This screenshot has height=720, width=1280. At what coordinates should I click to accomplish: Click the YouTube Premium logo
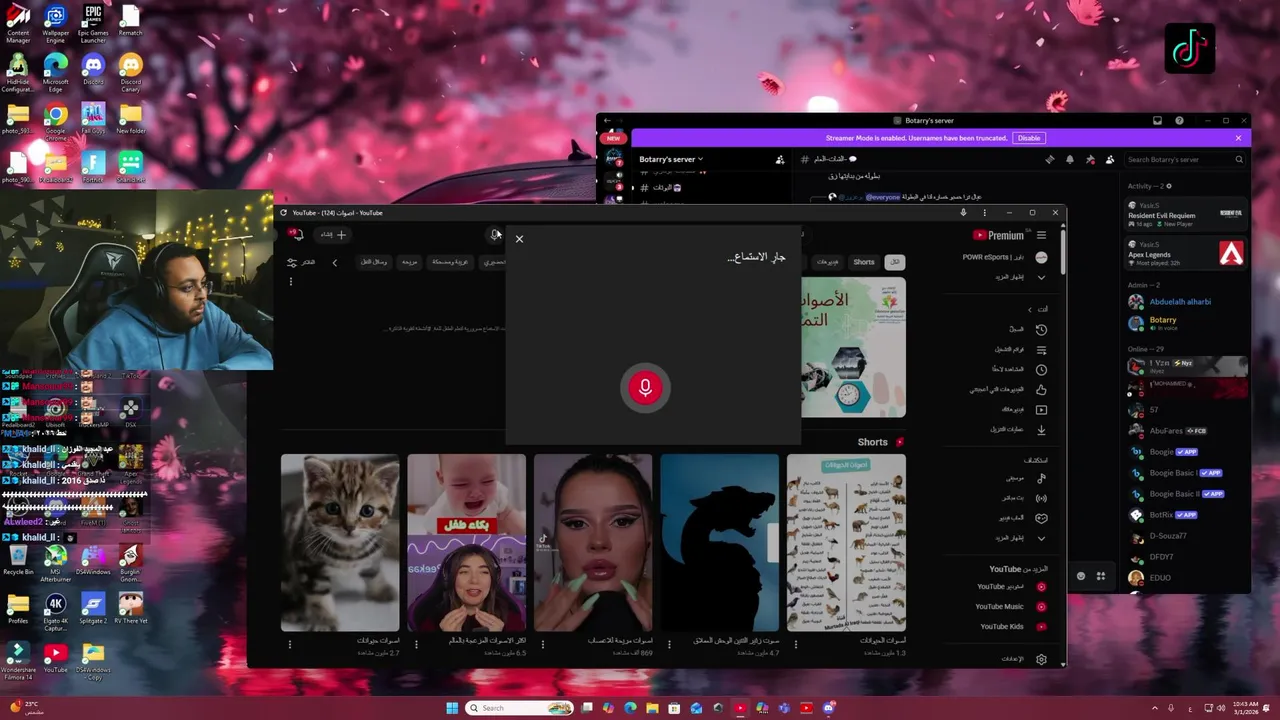pos(998,235)
